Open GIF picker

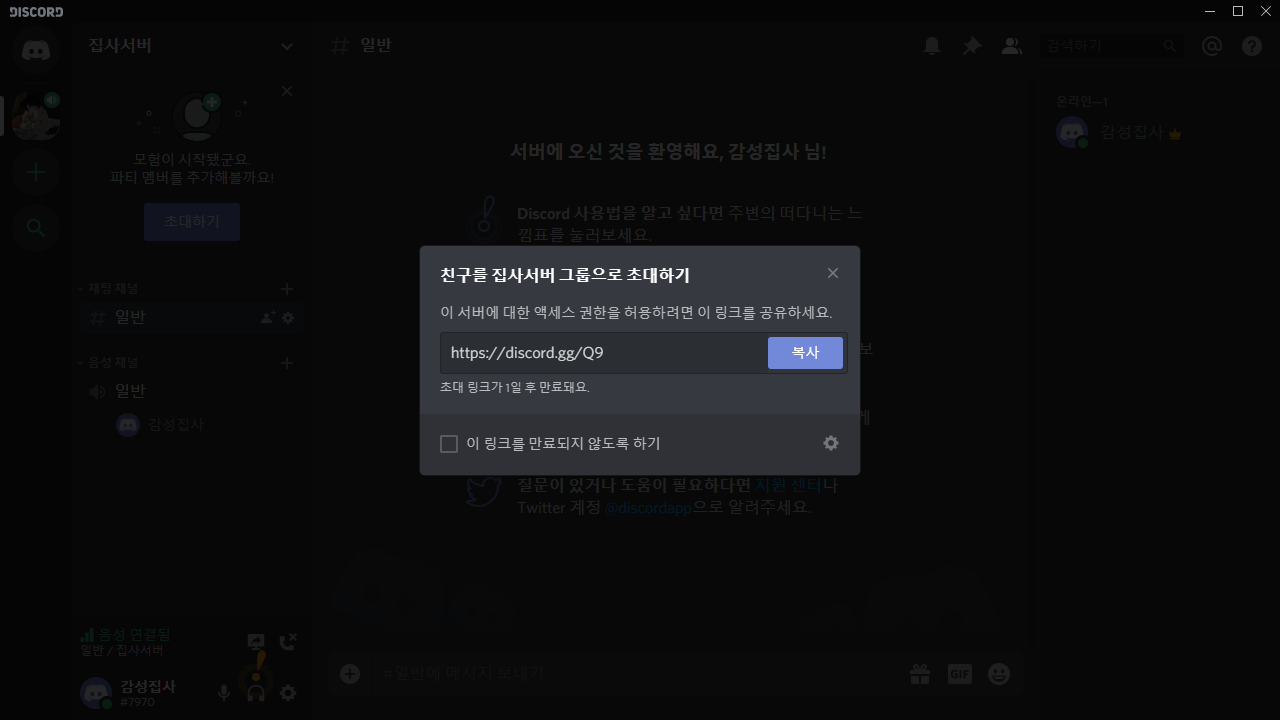(959, 674)
